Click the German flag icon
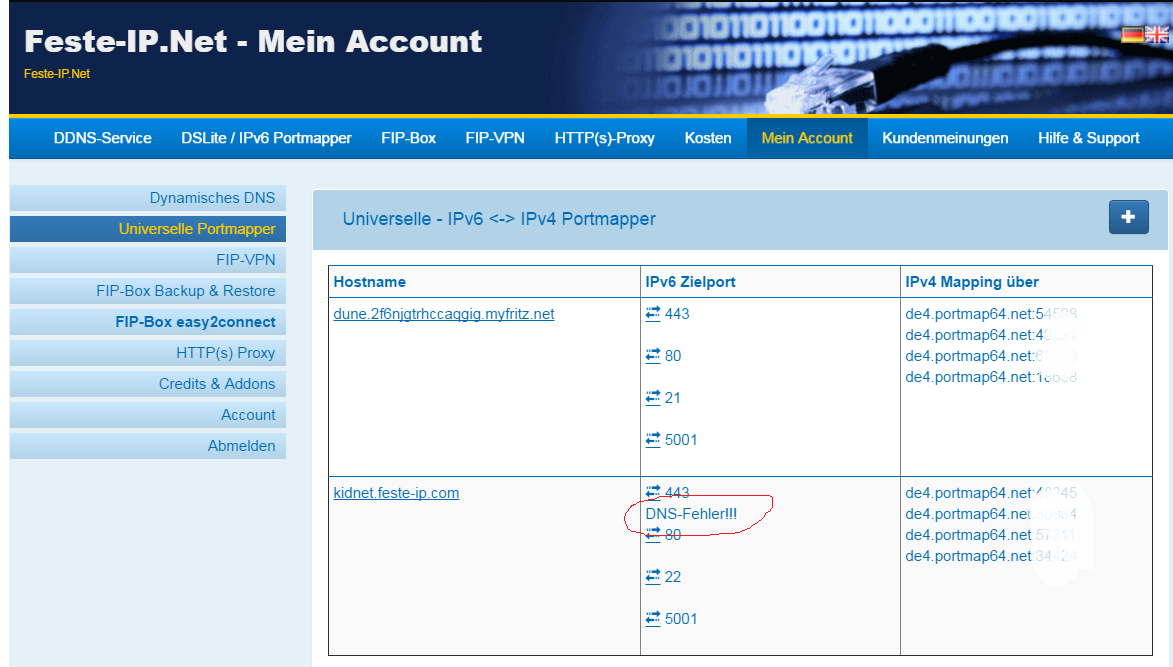1173x667 pixels. click(x=1131, y=33)
